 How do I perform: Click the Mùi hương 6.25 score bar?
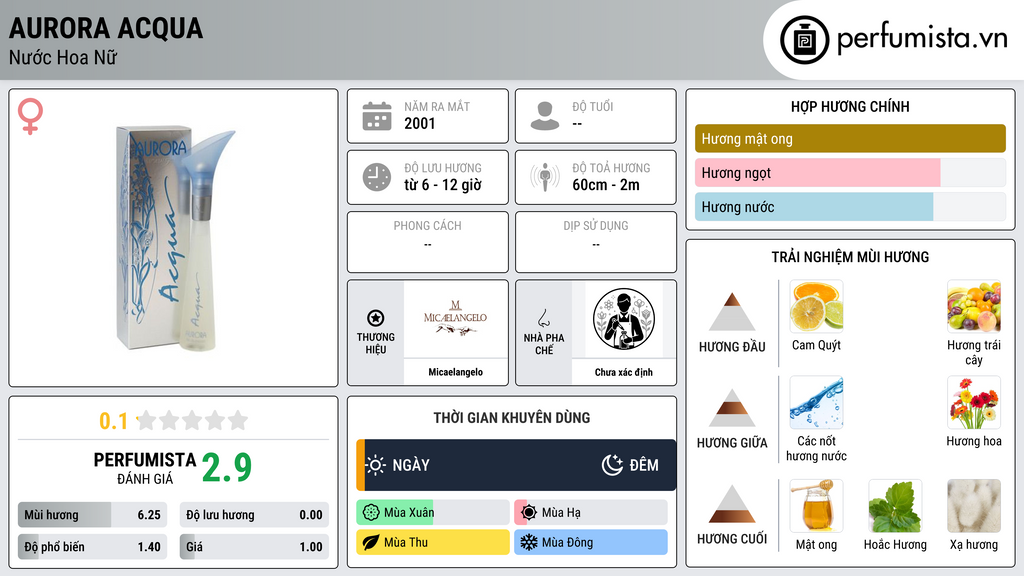pos(92,515)
